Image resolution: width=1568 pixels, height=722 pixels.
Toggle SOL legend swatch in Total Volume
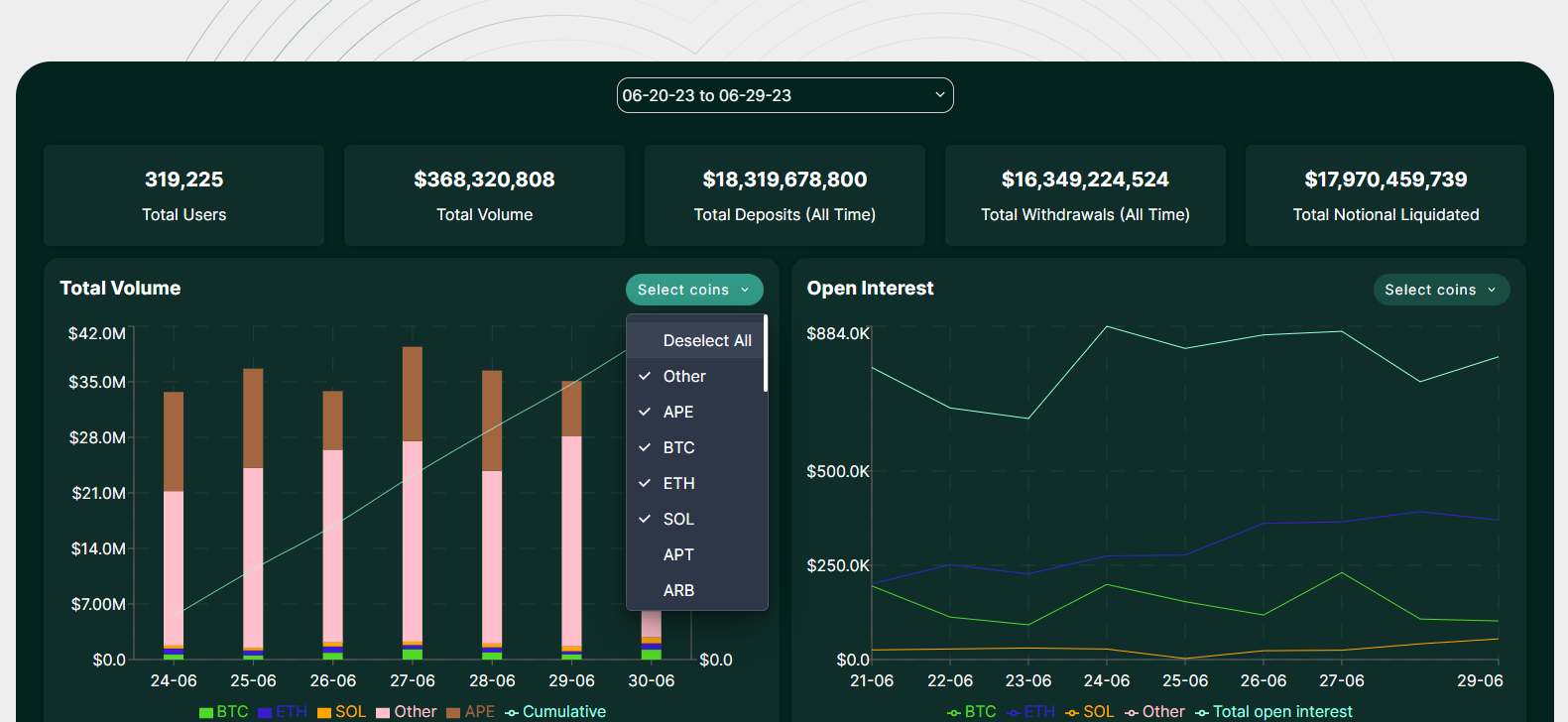tap(324, 712)
